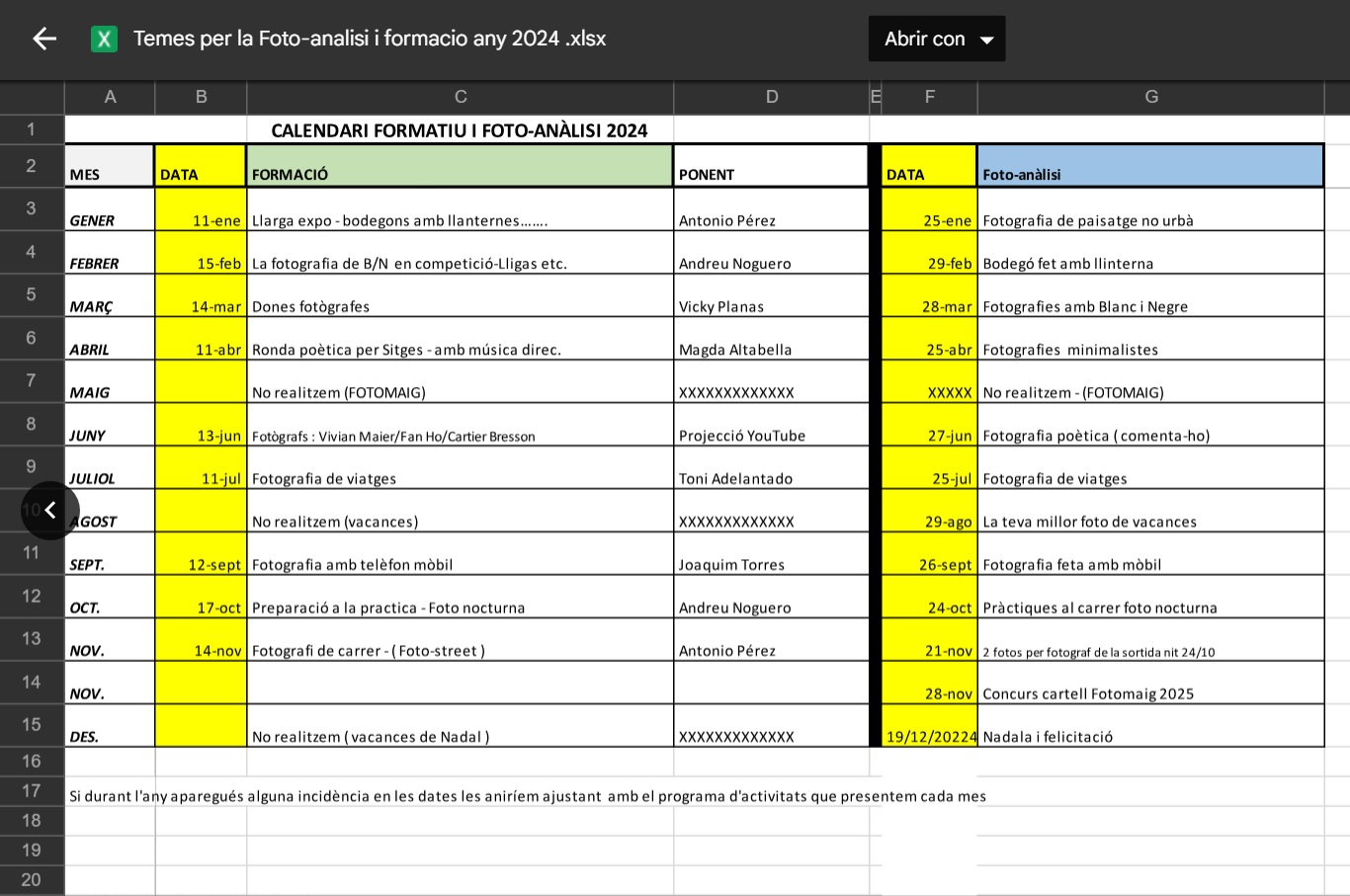Image resolution: width=1350 pixels, height=896 pixels.
Task: Select column C header
Action: [461, 97]
